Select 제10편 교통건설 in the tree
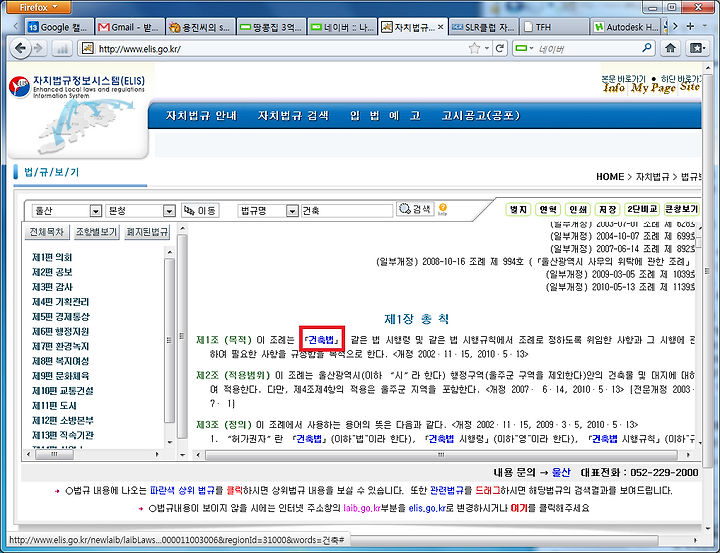The height and width of the screenshot is (553, 720). pyautogui.click(x=62, y=391)
